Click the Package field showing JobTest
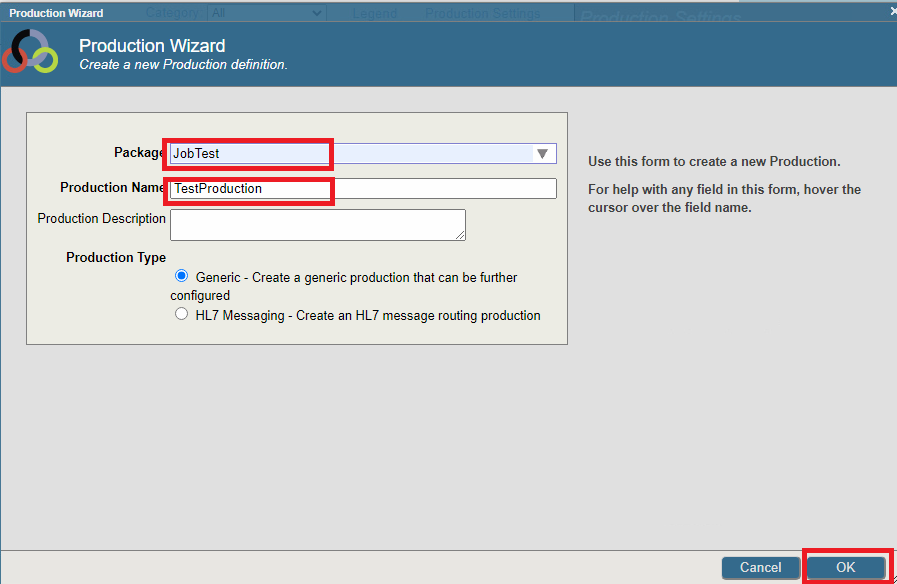The image size is (897, 584). [x=350, y=154]
